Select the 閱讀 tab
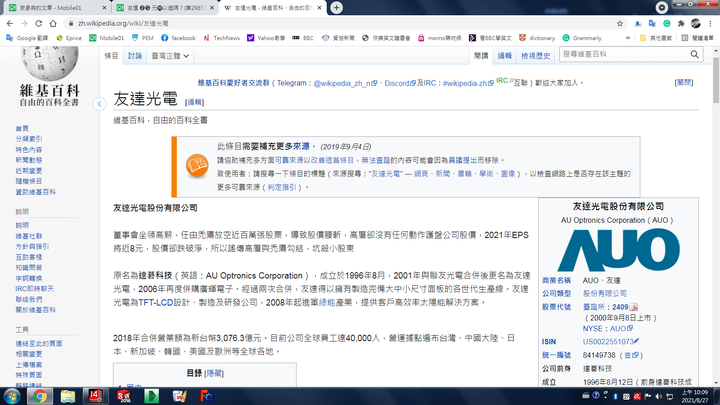Image resolution: width=720 pixels, height=405 pixels. coord(481,56)
